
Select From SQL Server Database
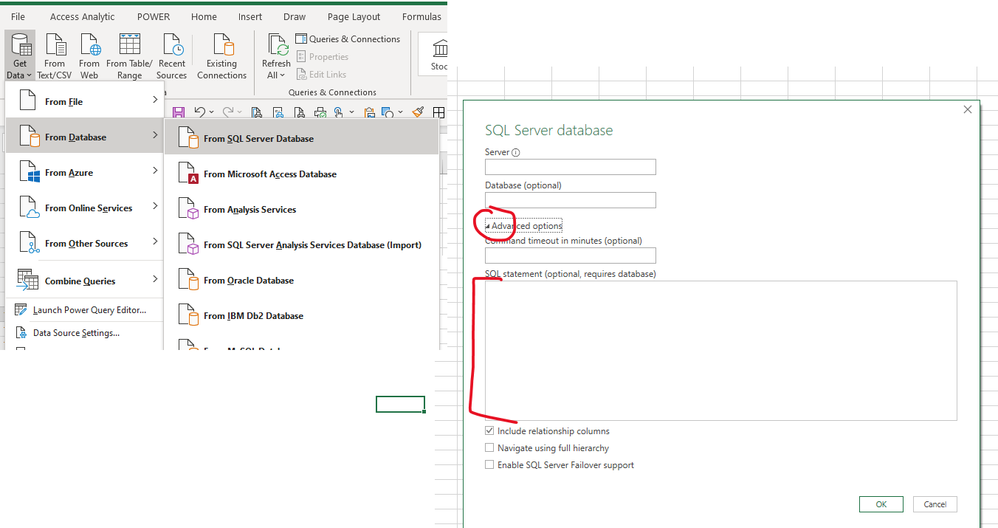tap(302, 137)
